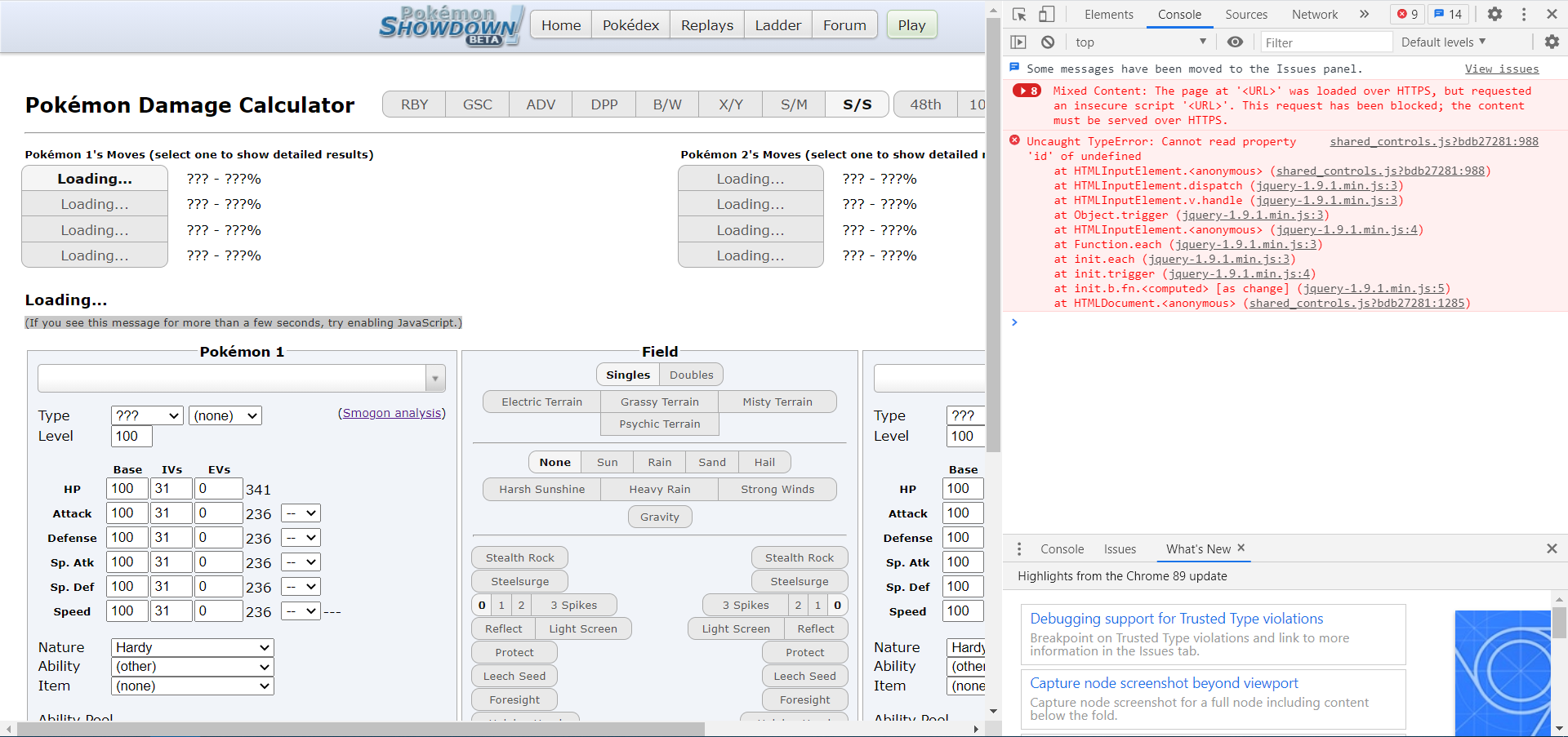Activate the inspect element picker icon
Viewport: 1568px width, 737px height.
tap(1019, 14)
